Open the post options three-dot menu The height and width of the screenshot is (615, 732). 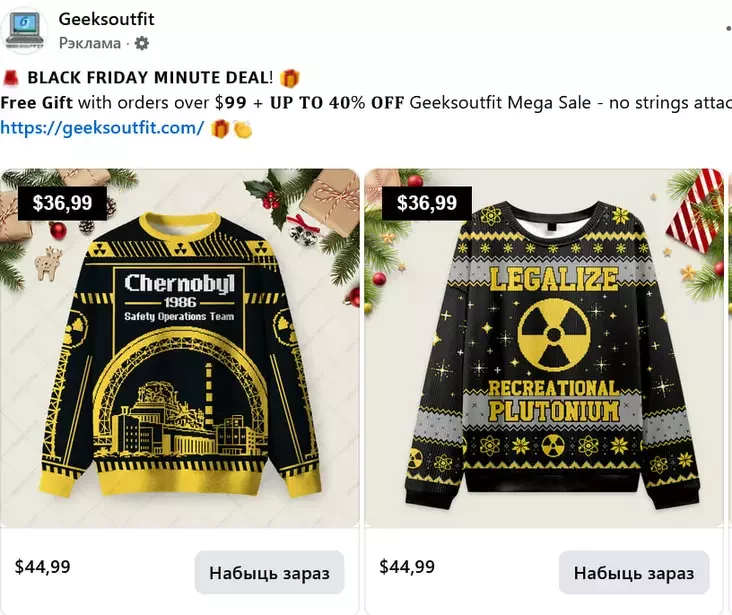(x=727, y=30)
